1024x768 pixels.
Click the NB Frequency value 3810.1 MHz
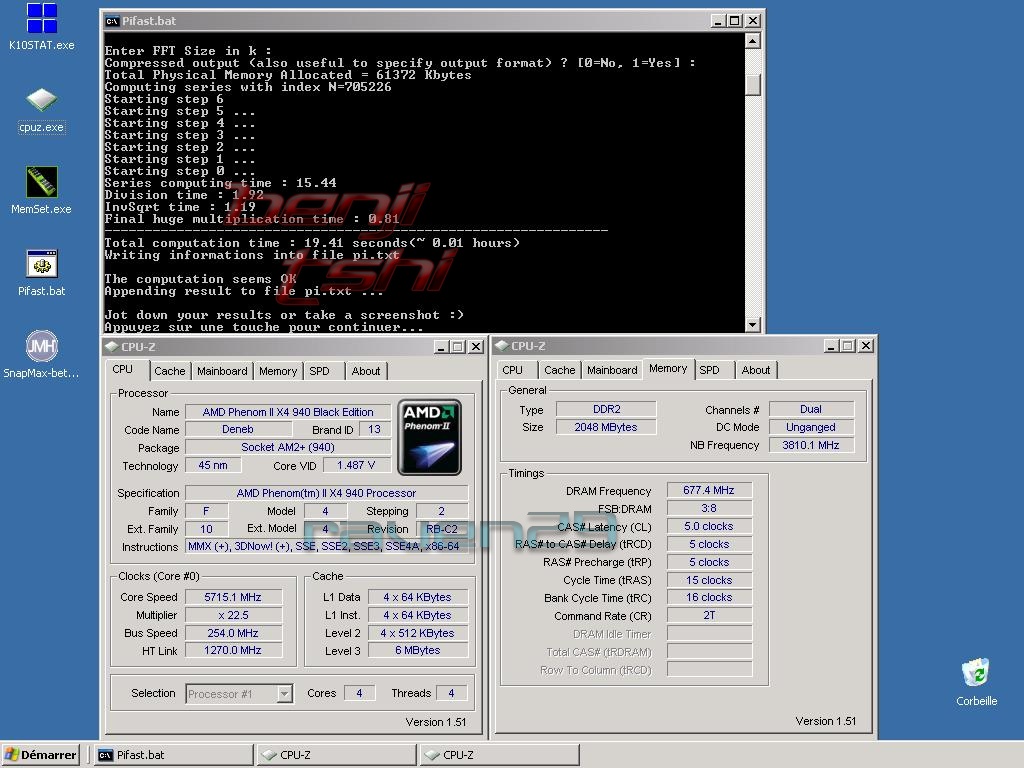[811, 445]
